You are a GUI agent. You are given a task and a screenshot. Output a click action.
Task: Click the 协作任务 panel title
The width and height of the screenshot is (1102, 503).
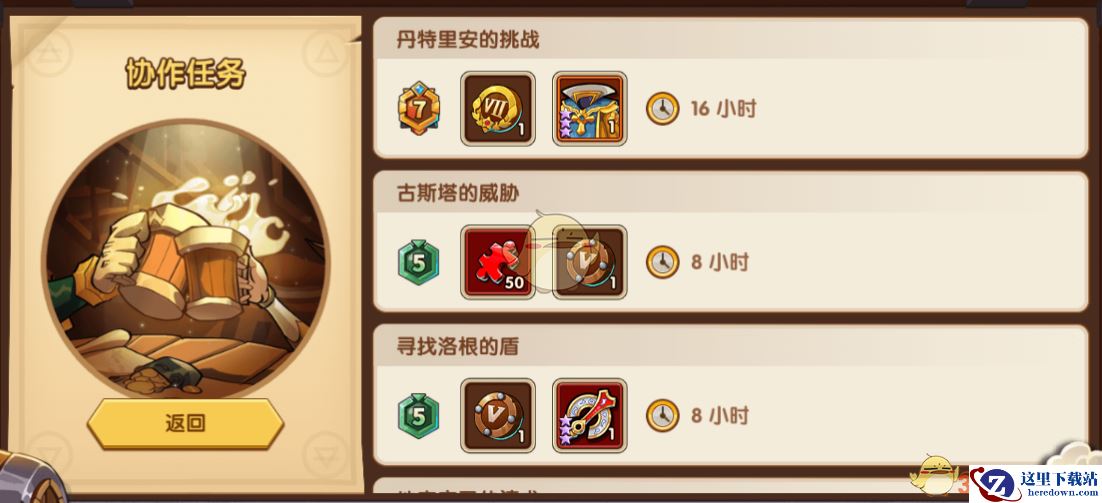coord(186,73)
